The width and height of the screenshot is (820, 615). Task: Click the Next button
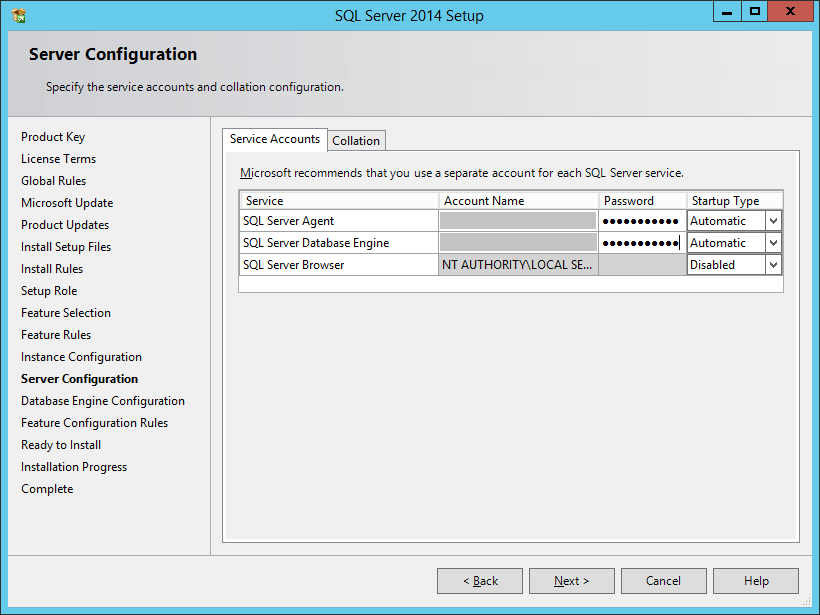(571, 581)
